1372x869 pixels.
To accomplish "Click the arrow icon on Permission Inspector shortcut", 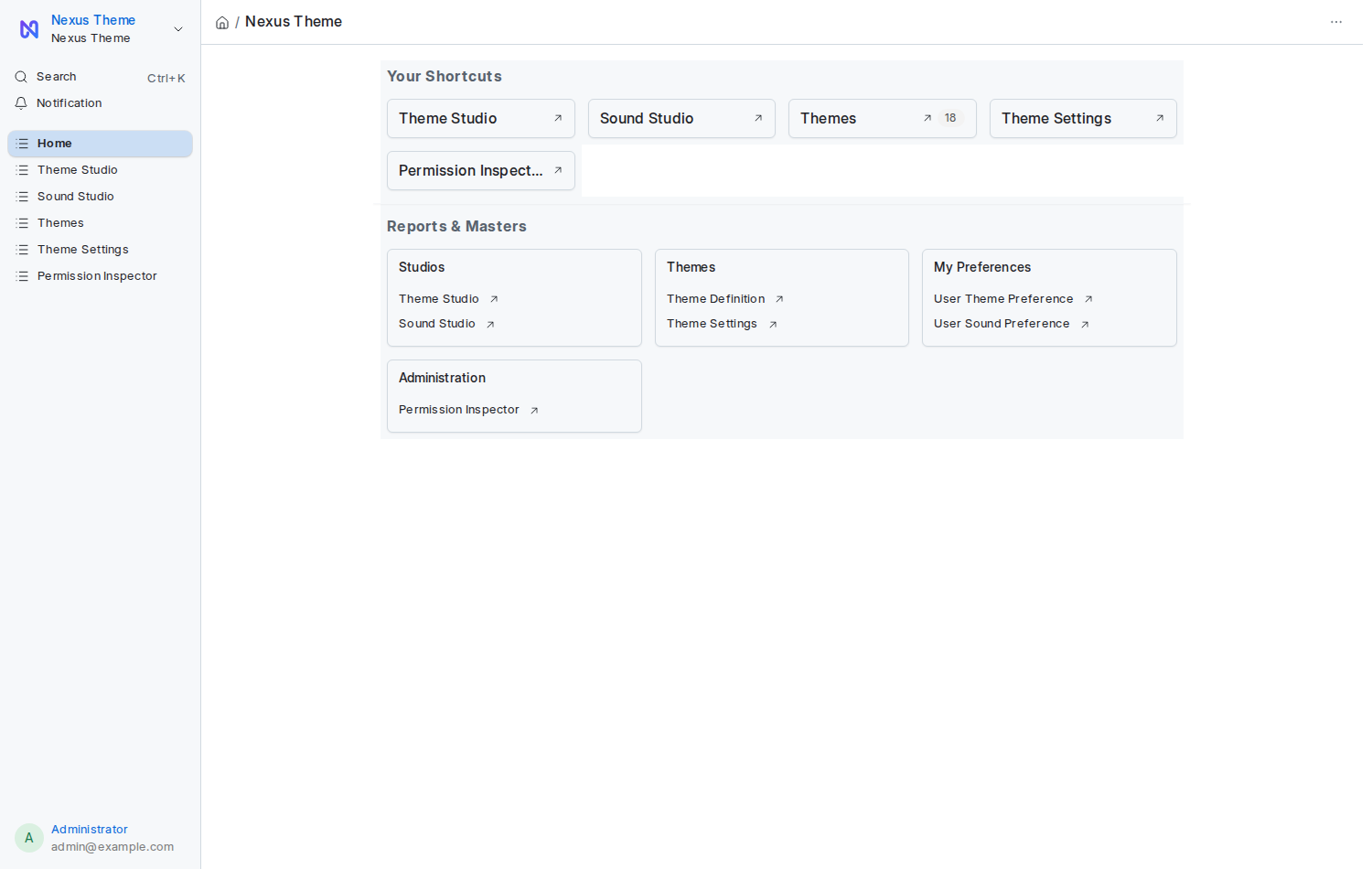I will click(x=558, y=171).
